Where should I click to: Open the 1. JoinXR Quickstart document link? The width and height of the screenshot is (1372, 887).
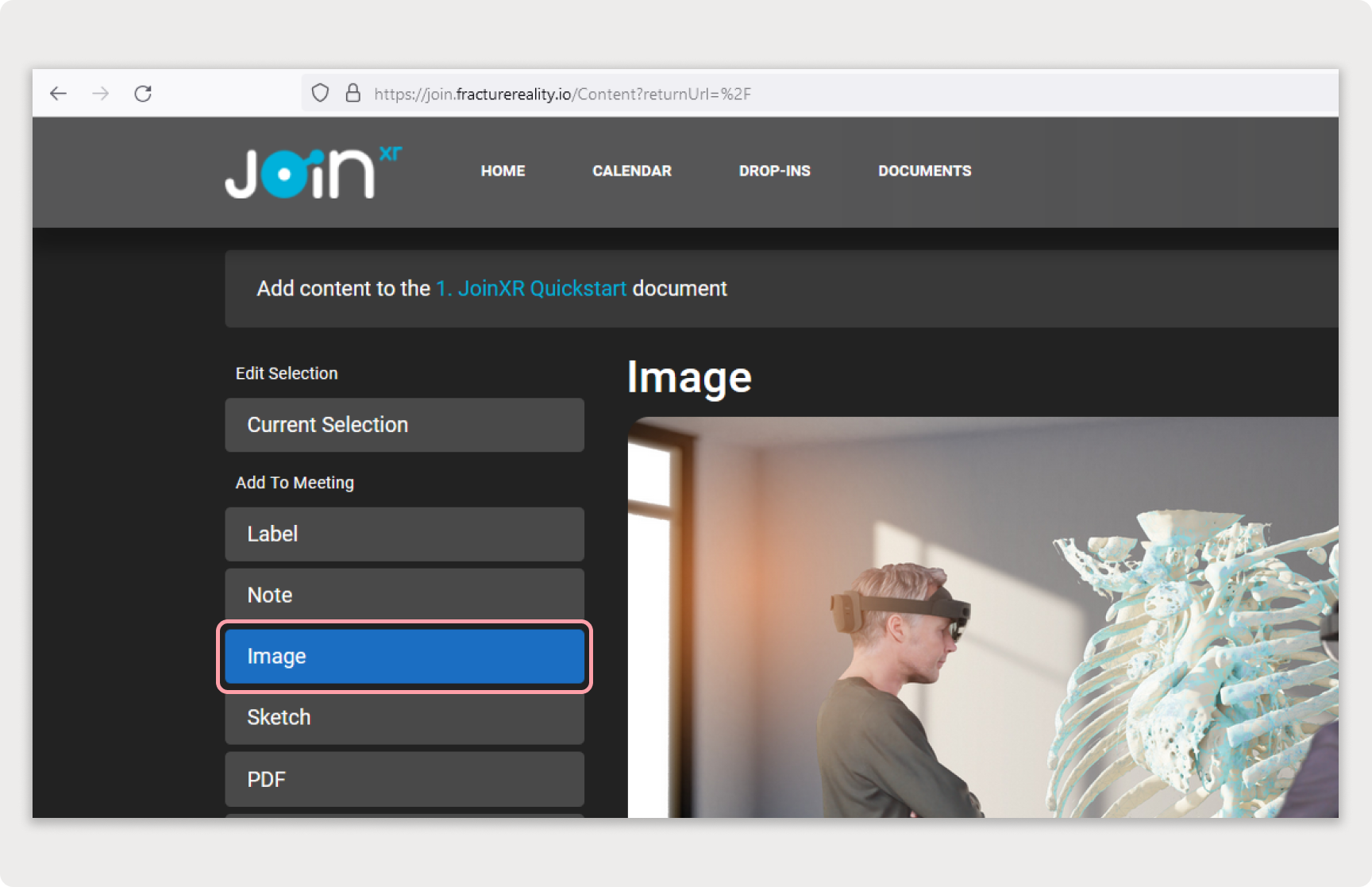pyautogui.click(x=530, y=288)
